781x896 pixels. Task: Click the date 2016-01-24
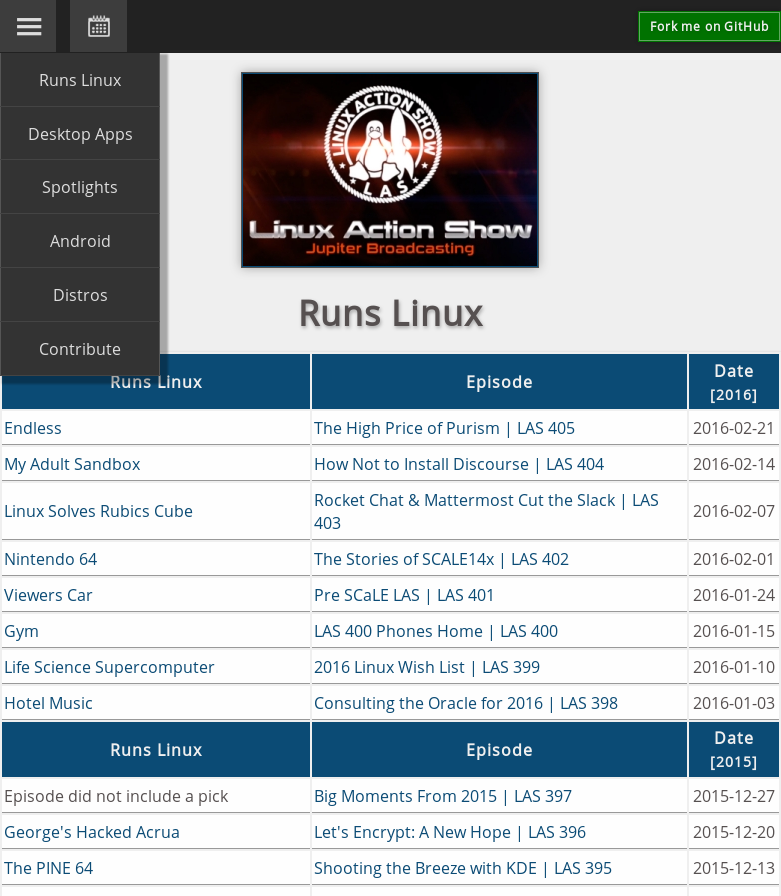tap(734, 595)
